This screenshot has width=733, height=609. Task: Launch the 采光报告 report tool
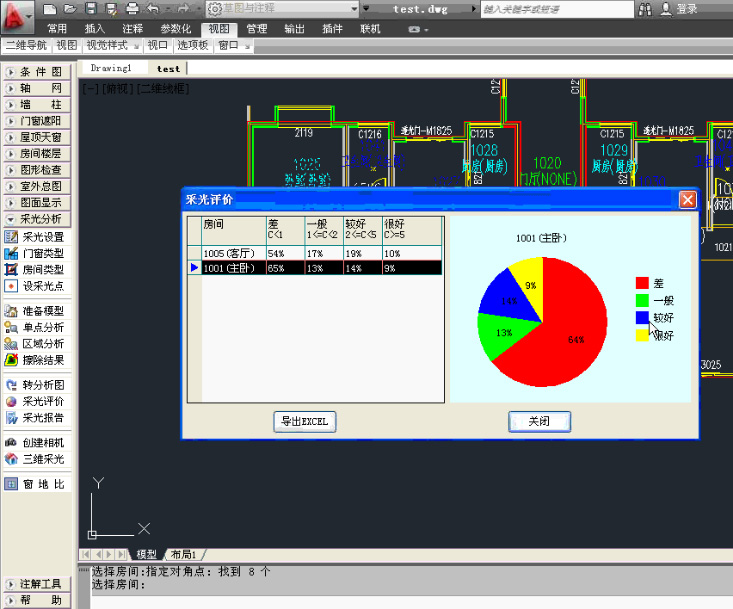pyautogui.click(x=12, y=418)
